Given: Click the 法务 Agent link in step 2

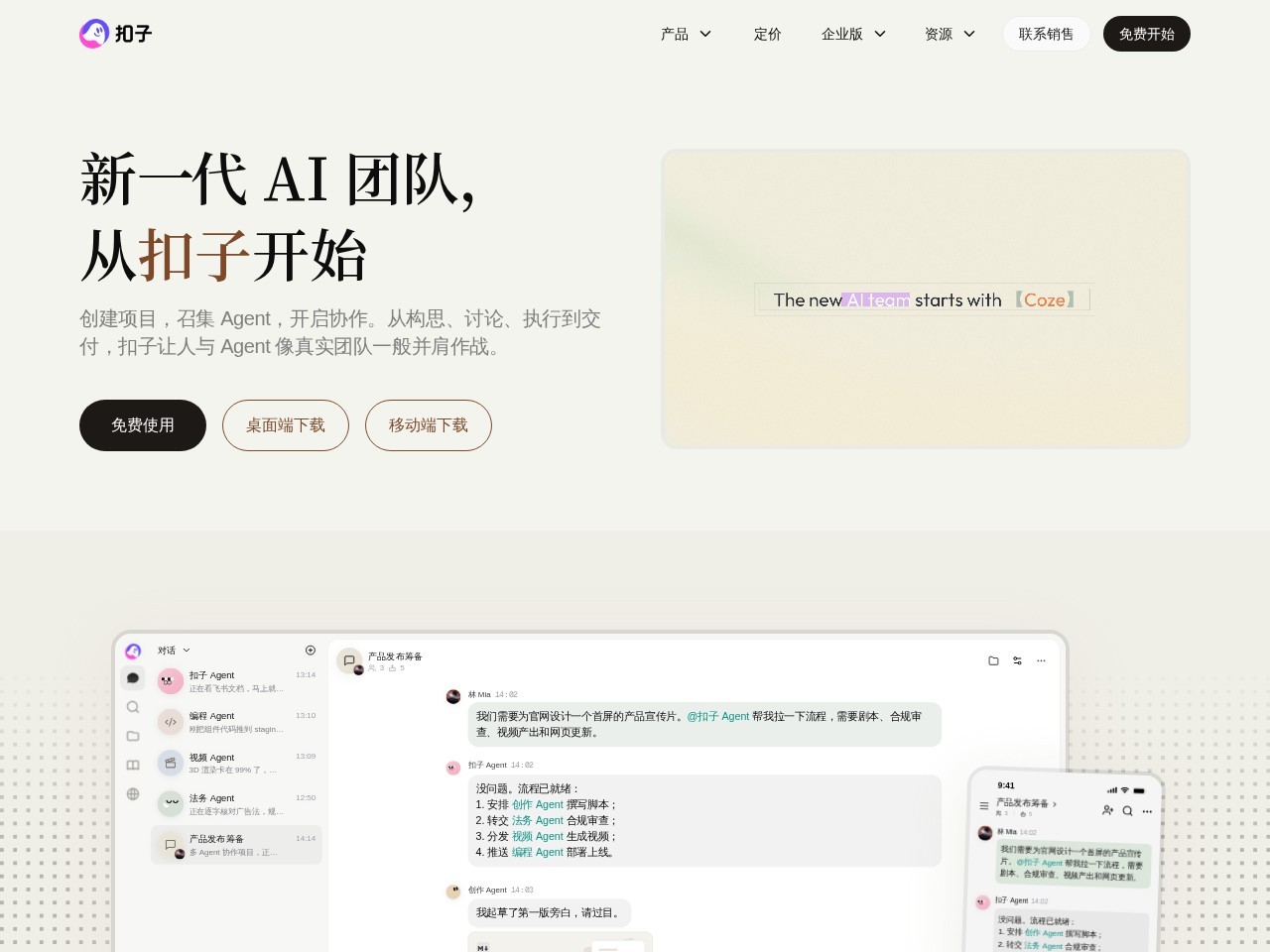Looking at the screenshot, I should pyautogui.click(x=538, y=820).
